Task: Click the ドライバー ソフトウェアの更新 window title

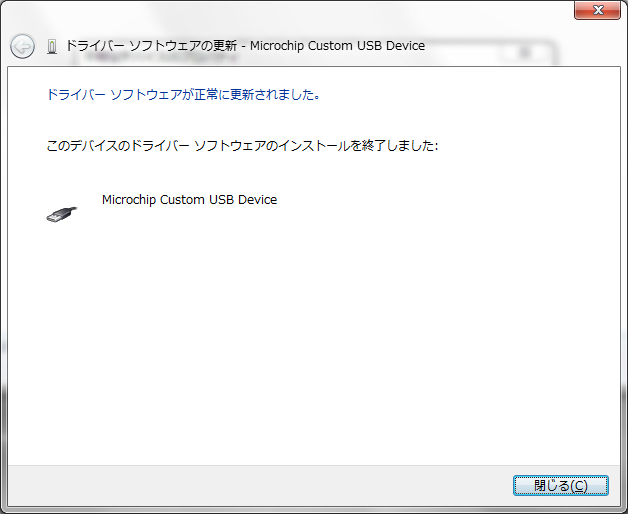Action: tap(245, 46)
